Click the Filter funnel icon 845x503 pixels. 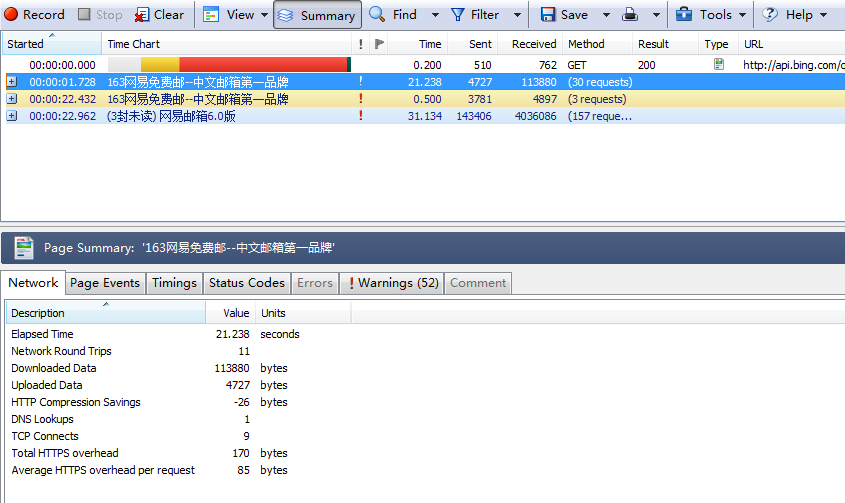(458, 15)
